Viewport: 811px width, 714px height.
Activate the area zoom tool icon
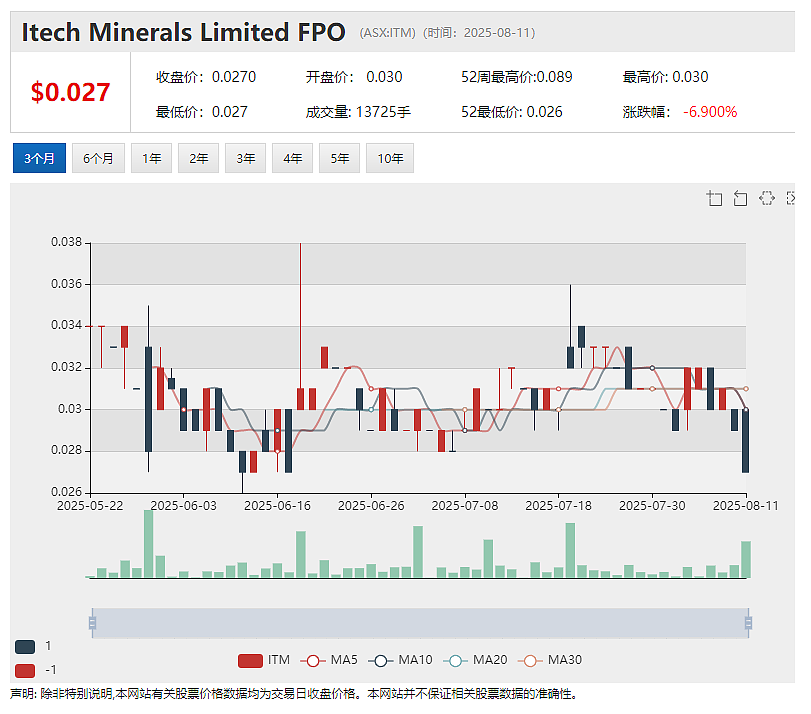click(x=714, y=198)
